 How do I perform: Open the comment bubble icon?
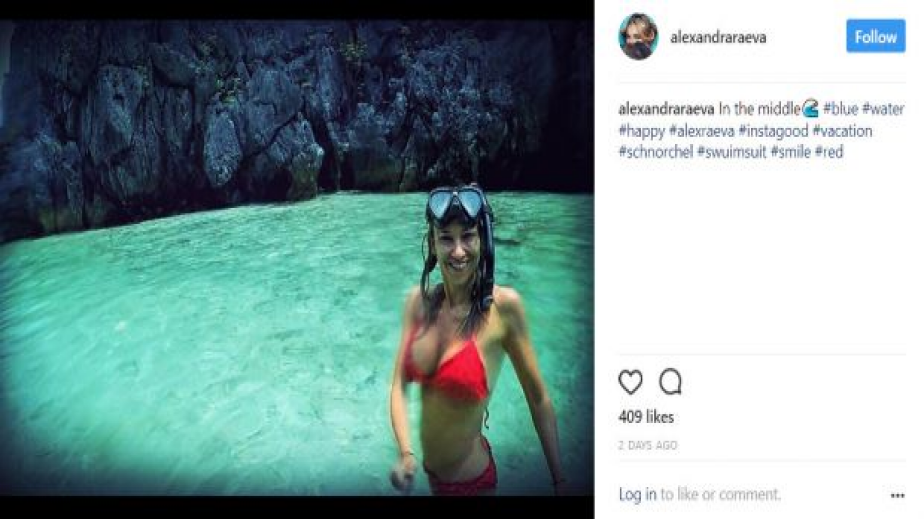coord(671,381)
